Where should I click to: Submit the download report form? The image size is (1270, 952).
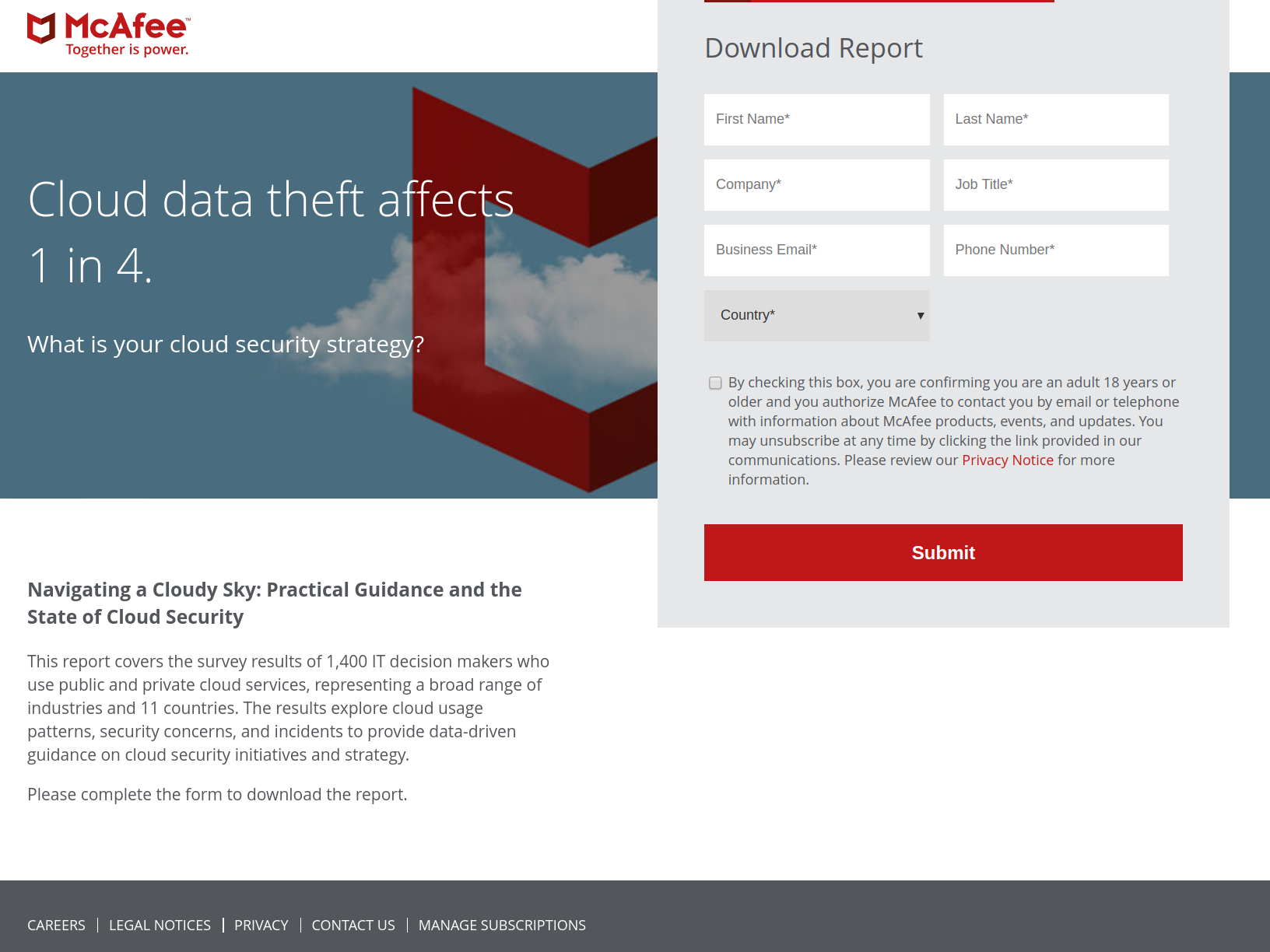point(942,552)
